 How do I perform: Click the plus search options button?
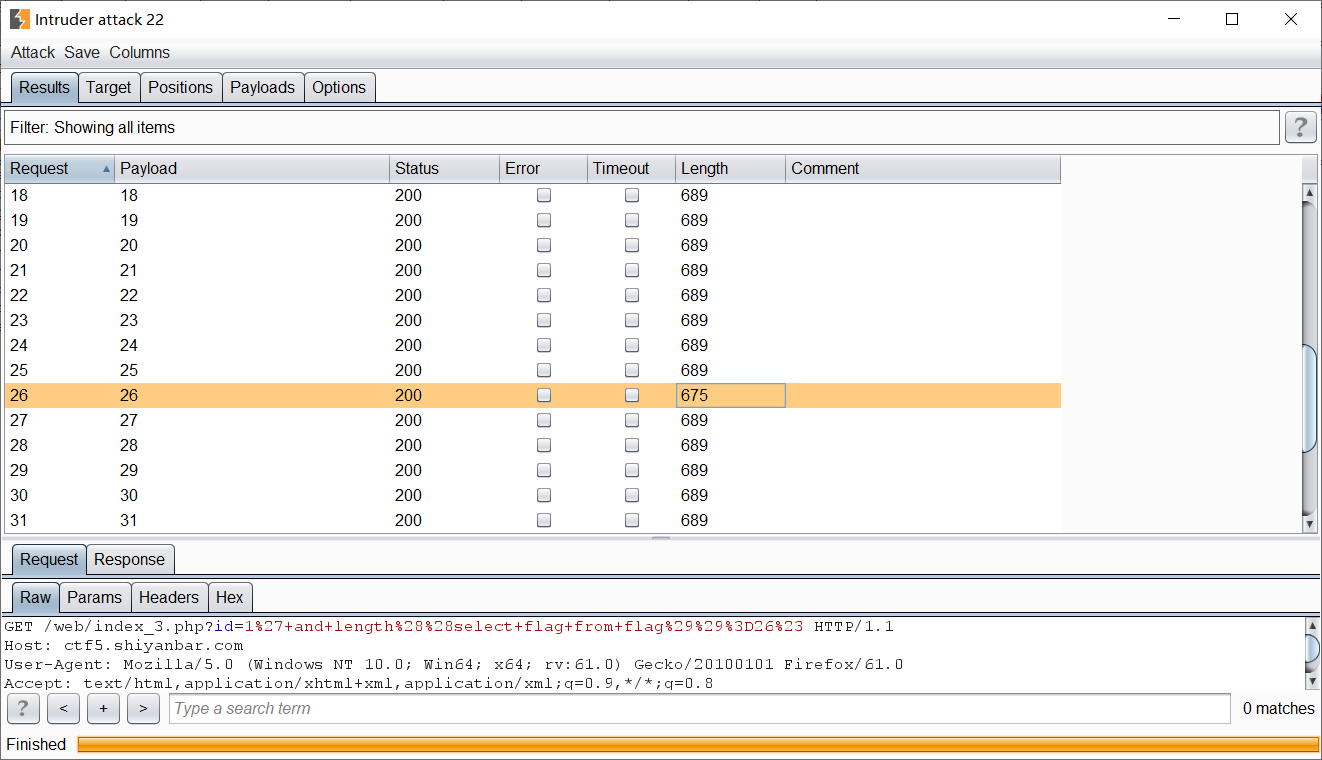pyautogui.click(x=103, y=709)
